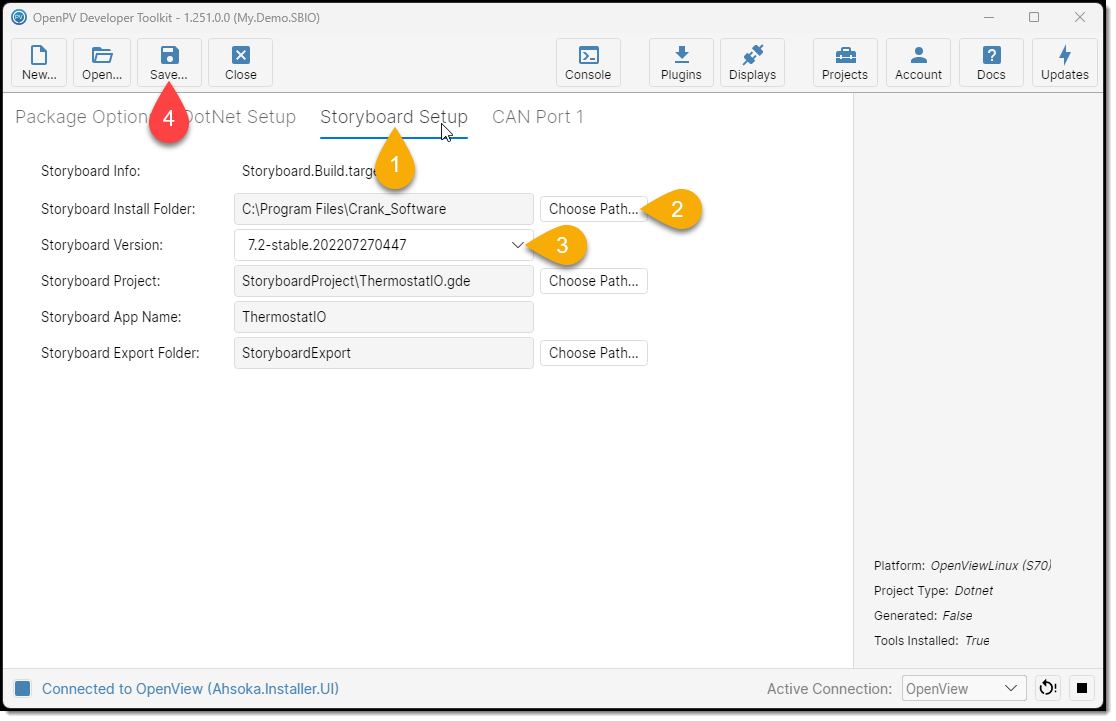Click the OpenPV app logo in the title bar

[19, 17]
